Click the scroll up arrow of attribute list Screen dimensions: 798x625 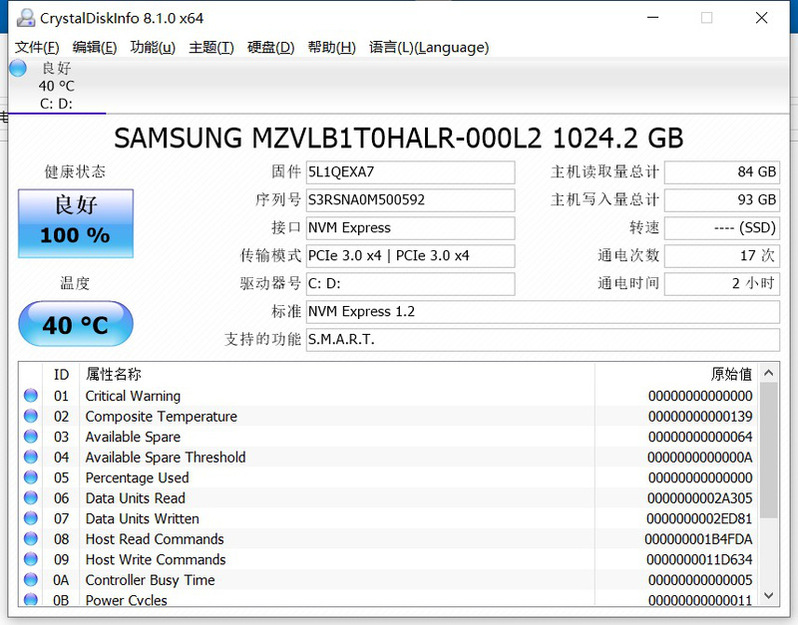[768, 373]
